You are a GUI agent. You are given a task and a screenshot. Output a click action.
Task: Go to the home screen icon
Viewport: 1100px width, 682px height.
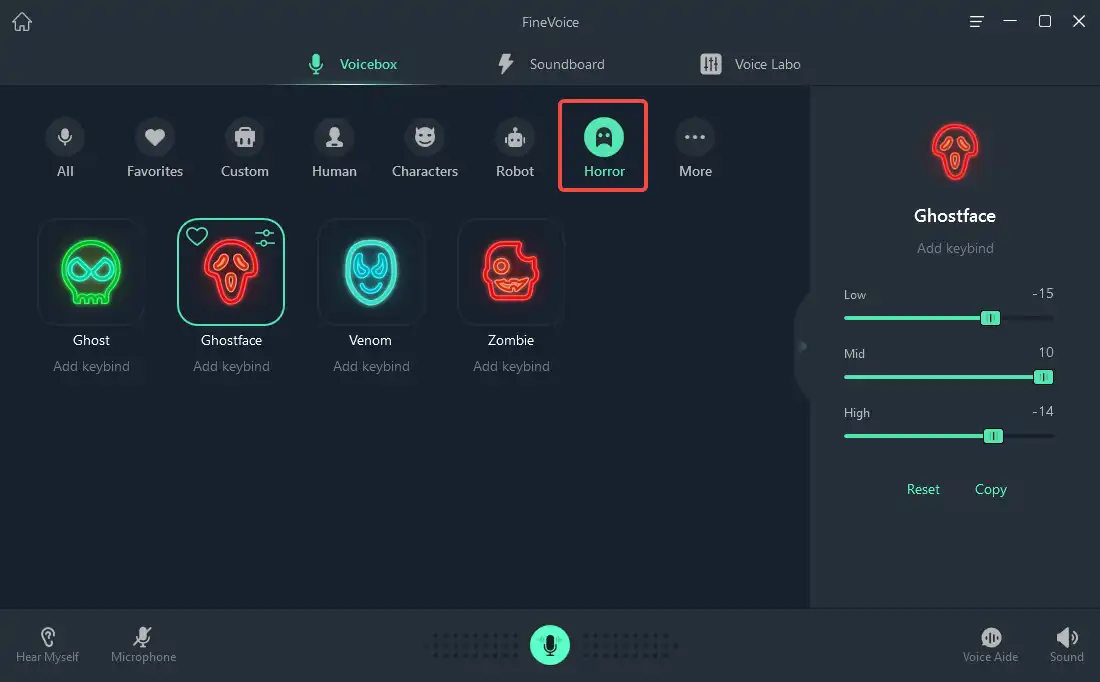tap(22, 22)
